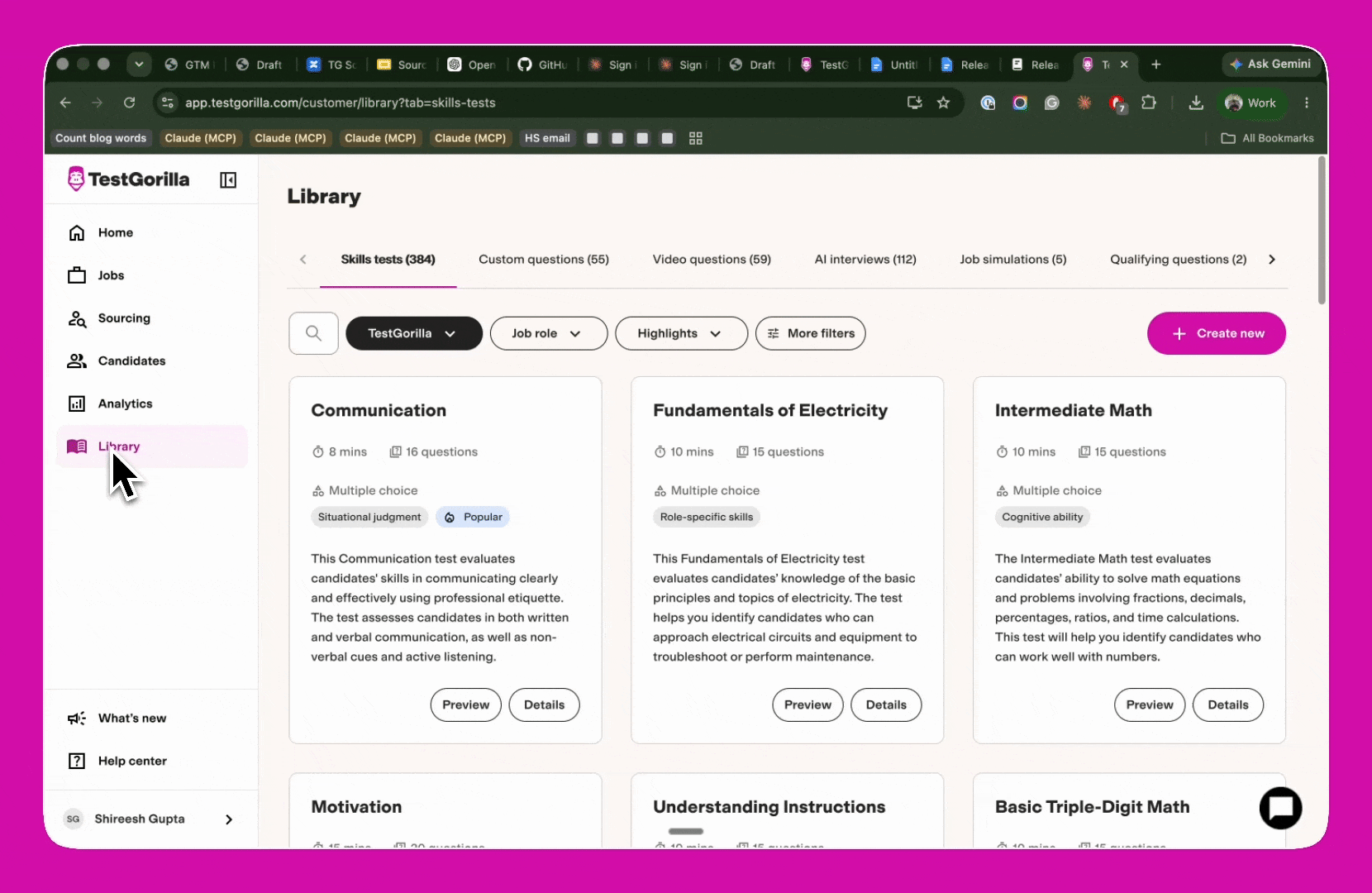The width and height of the screenshot is (1372, 893).
Task: Click the Create new button
Action: [1216, 333]
